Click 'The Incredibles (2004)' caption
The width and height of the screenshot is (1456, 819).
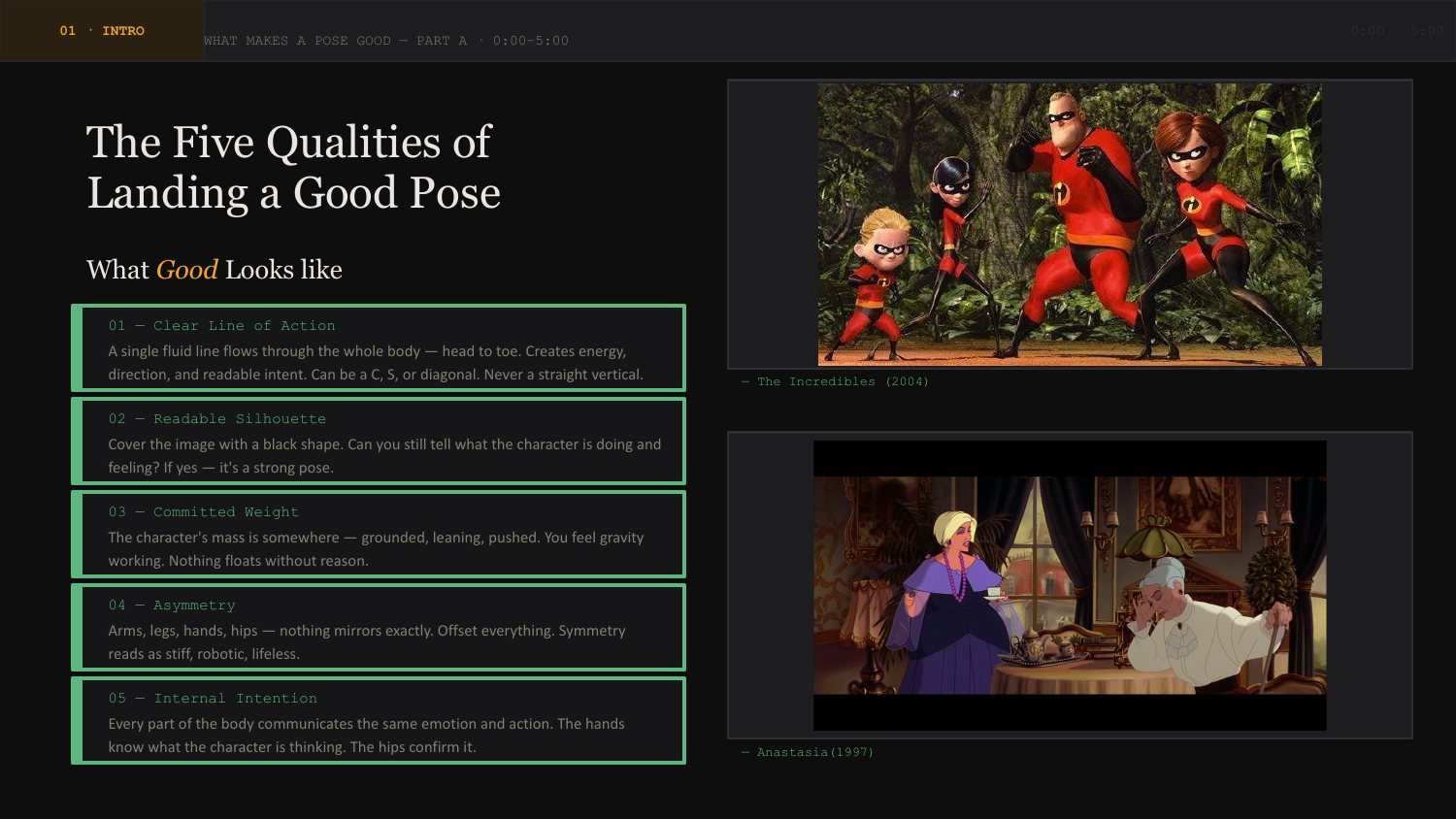[x=835, y=382]
